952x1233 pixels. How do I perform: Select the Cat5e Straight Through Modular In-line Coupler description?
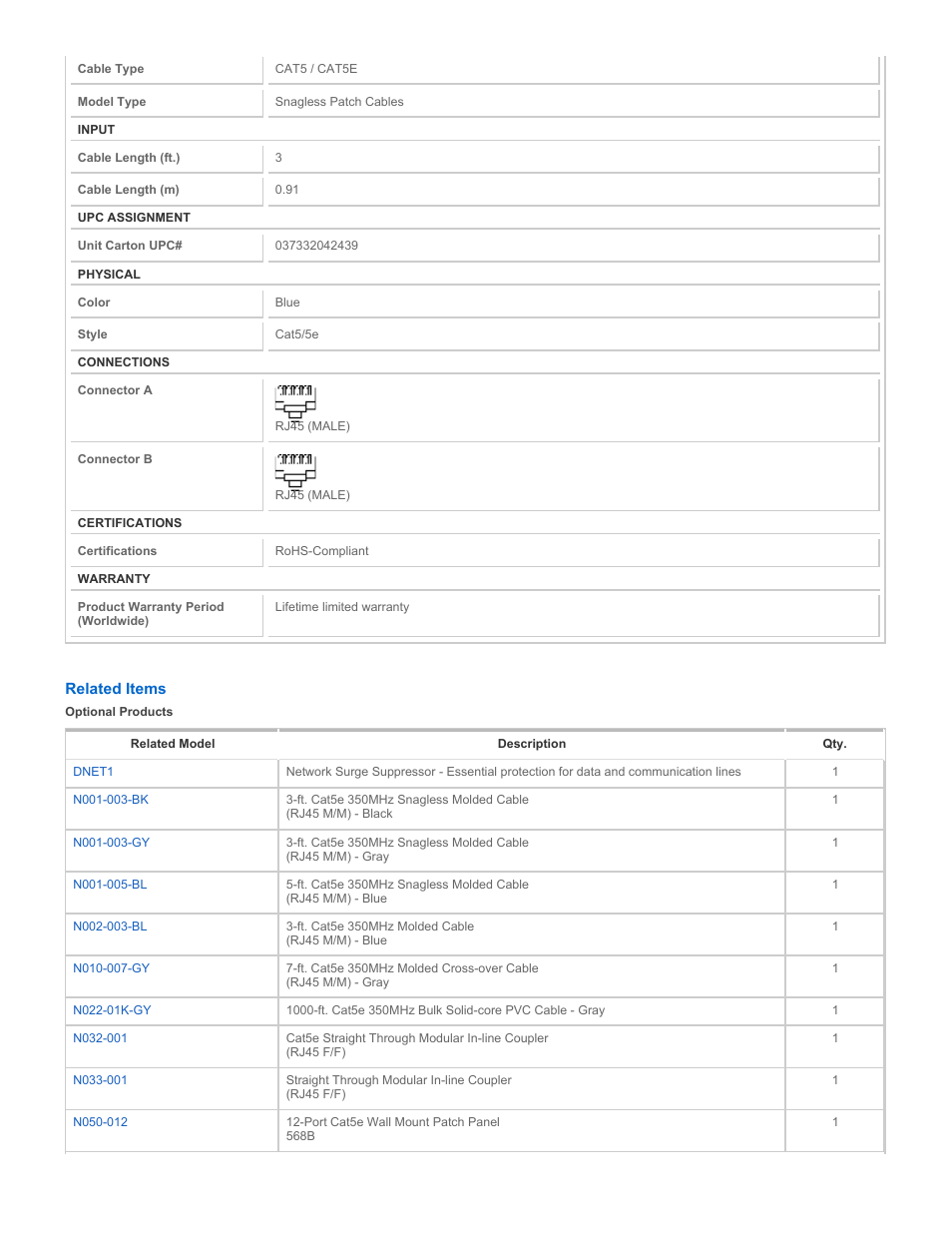click(x=417, y=1045)
